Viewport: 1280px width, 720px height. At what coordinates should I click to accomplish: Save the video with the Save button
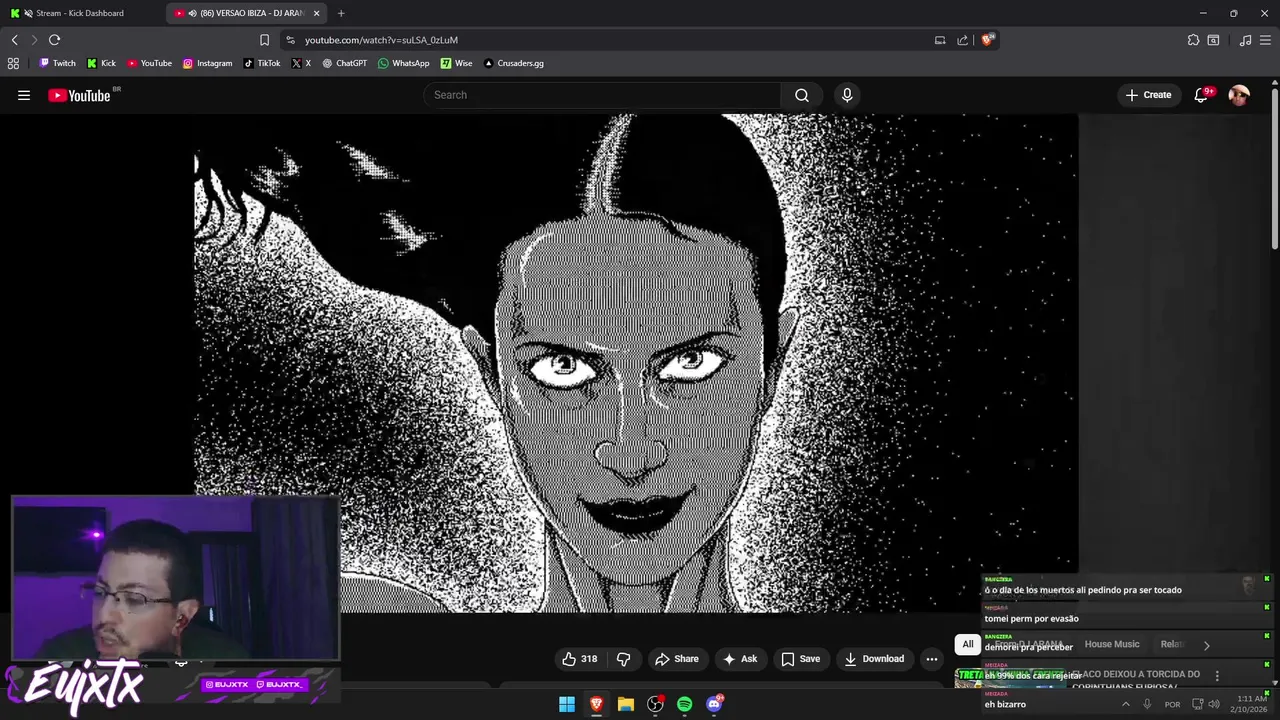[800, 659]
